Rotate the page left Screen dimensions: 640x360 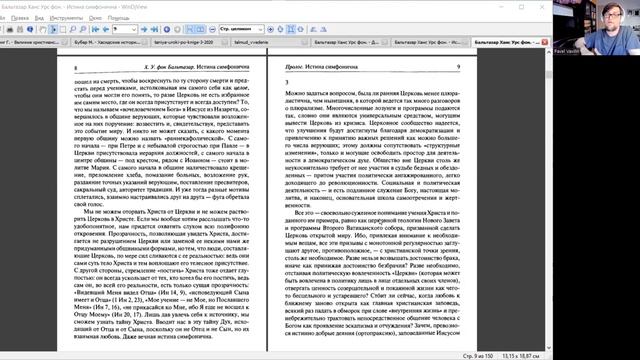click(313, 29)
